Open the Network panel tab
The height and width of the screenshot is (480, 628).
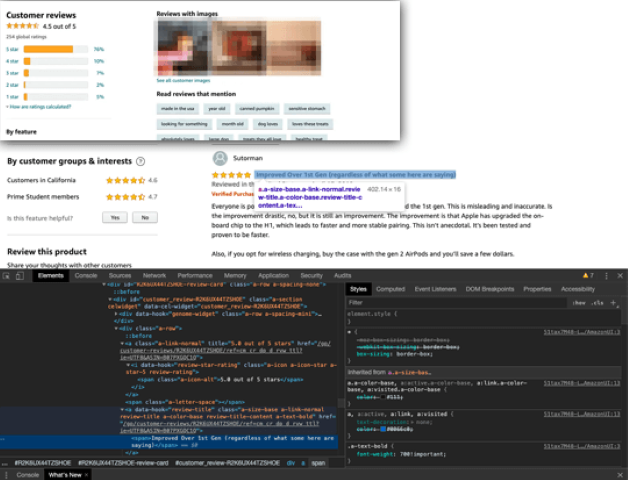click(x=154, y=274)
